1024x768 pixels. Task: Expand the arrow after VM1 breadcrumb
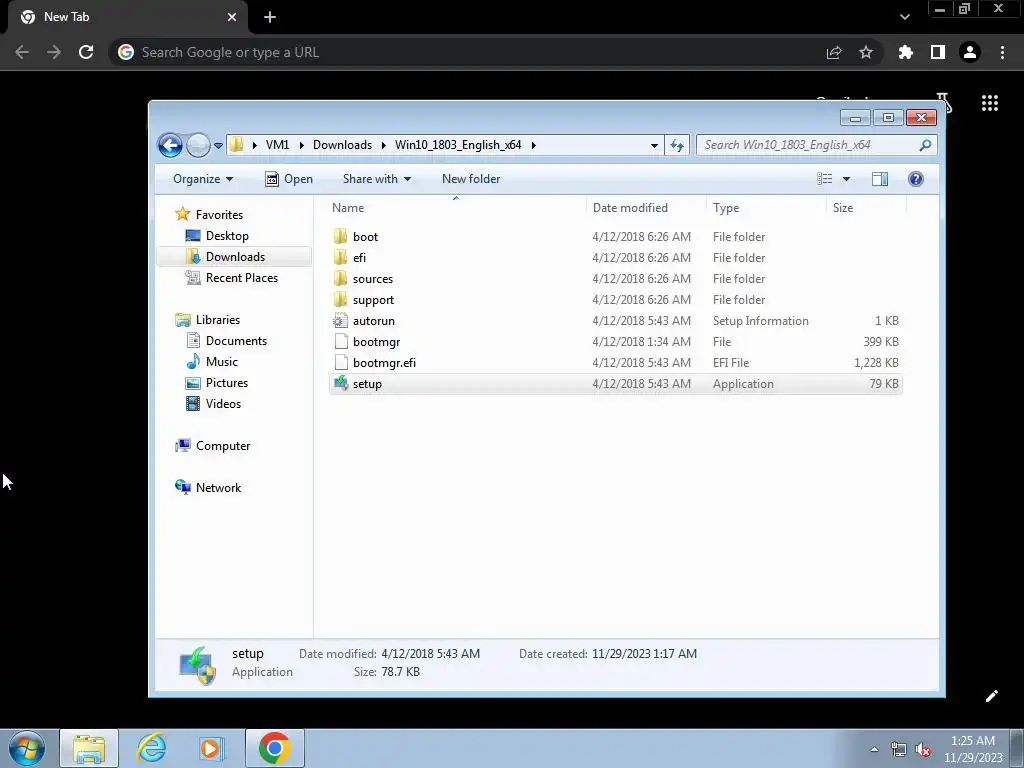pyautogui.click(x=302, y=145)
